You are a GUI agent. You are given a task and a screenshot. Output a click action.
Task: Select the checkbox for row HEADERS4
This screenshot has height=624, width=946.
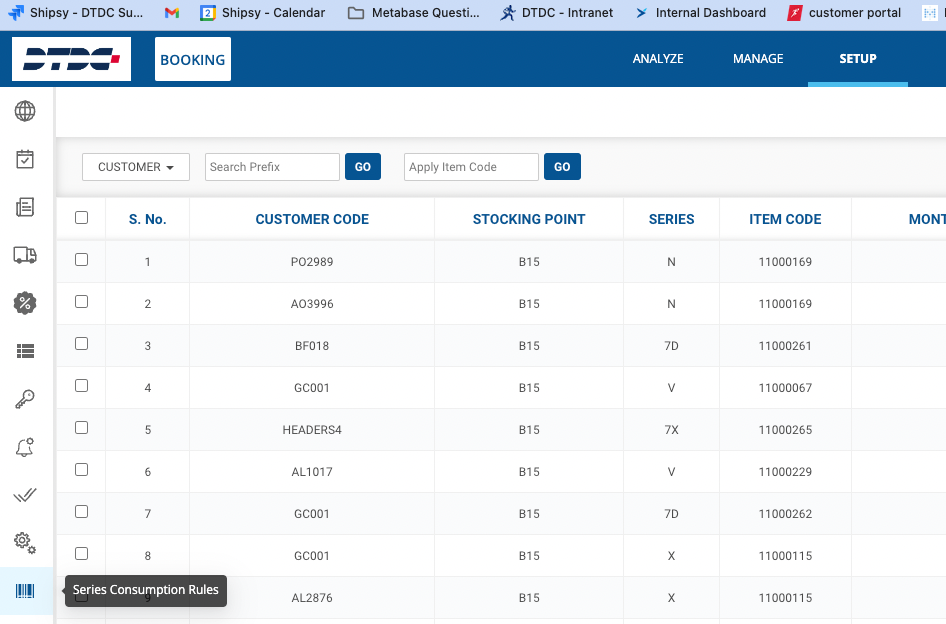pyautogui.click(x=82, y=428)
